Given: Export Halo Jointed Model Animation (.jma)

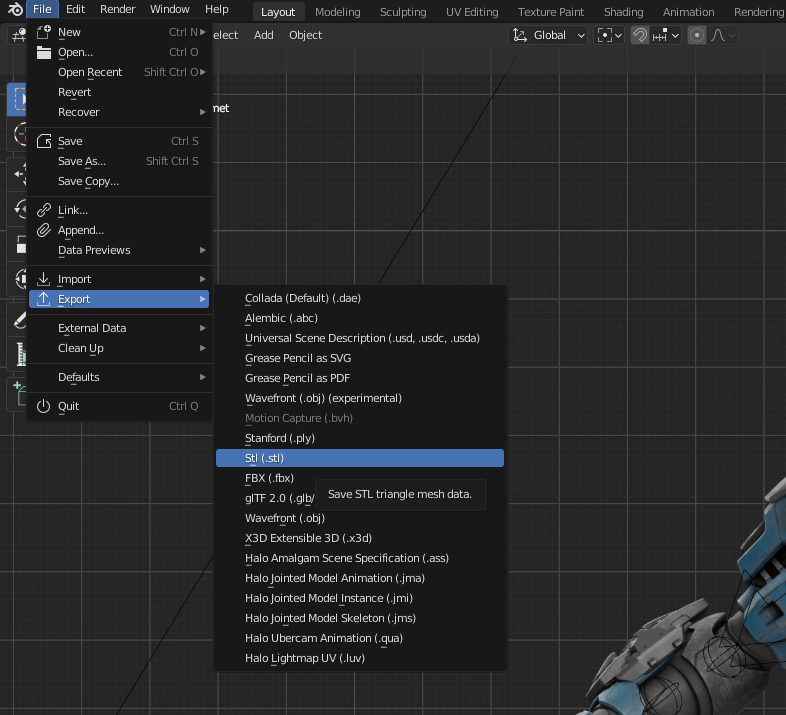Looking at the screenshot, I should click(360, 579).
